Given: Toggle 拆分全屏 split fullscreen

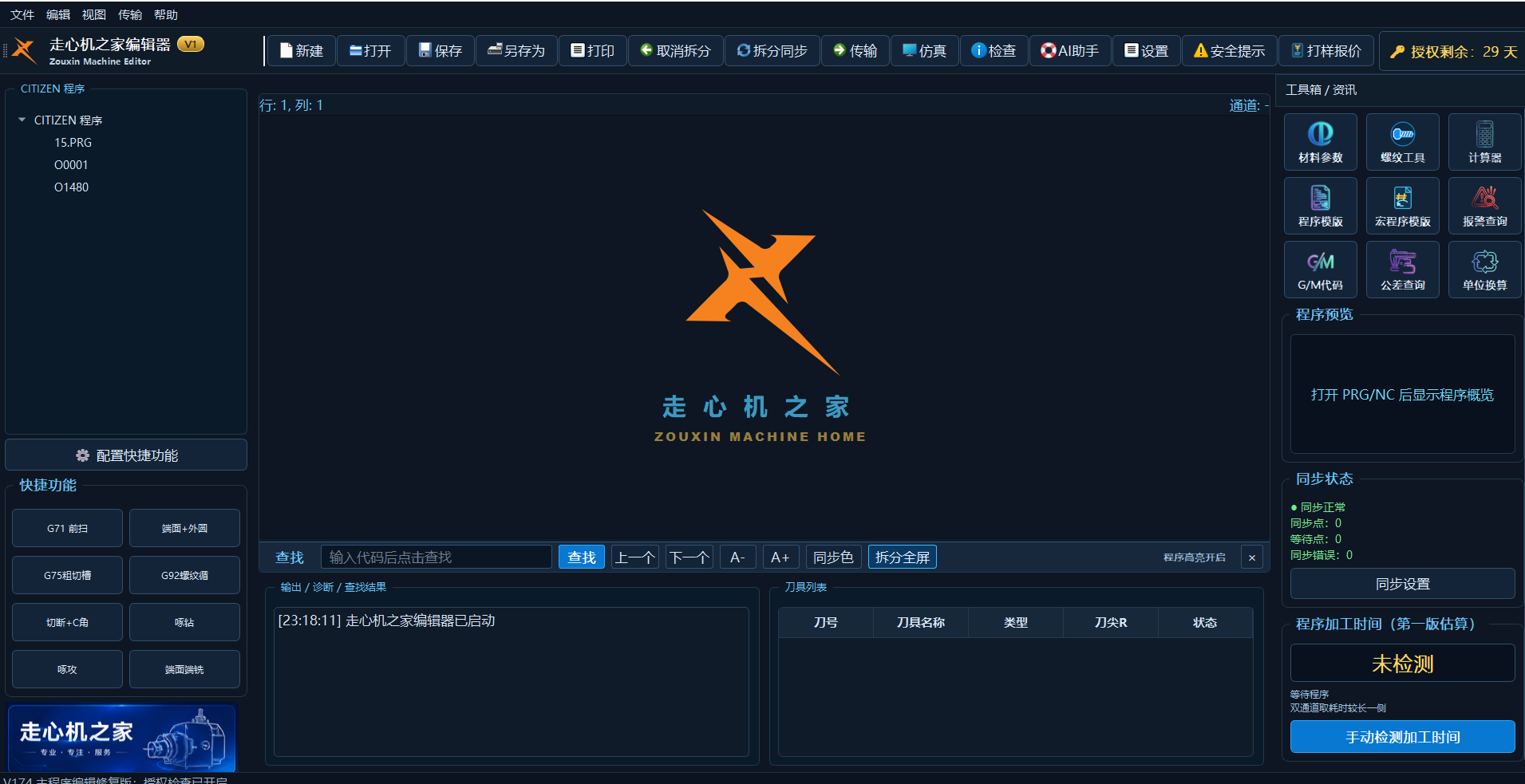Looking at the screenshot, I should point(903,557).
